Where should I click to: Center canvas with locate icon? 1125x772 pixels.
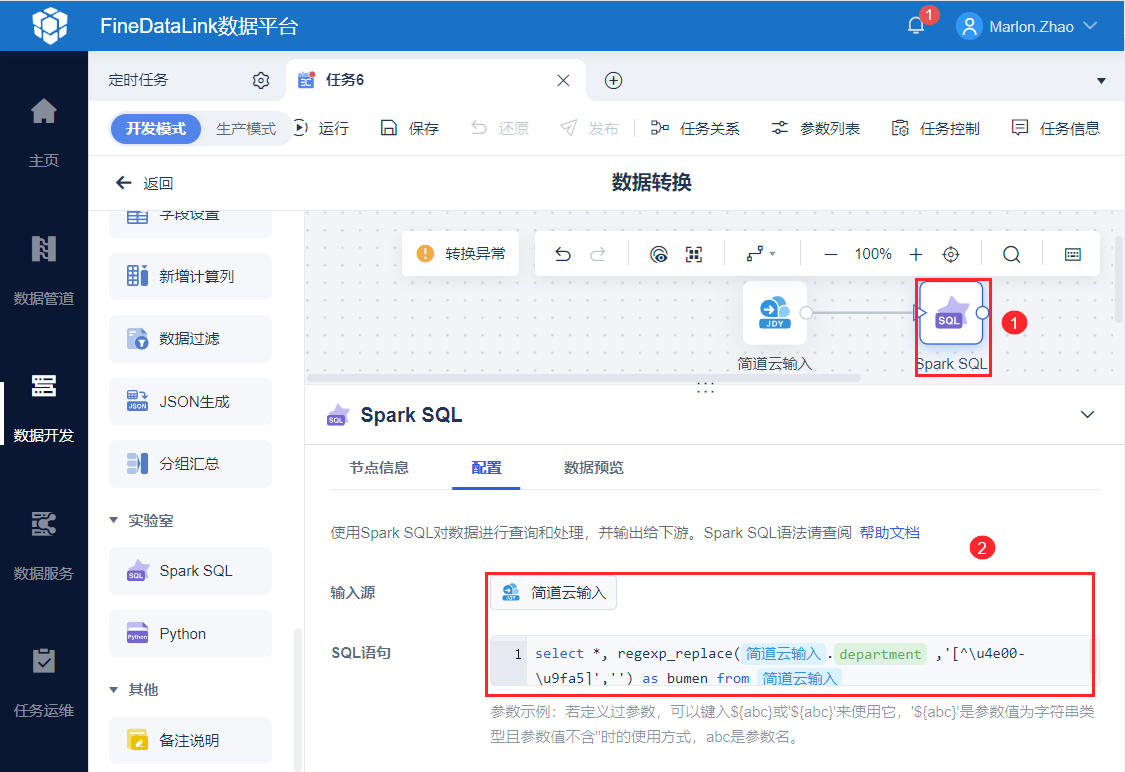[x=951, y=254]
